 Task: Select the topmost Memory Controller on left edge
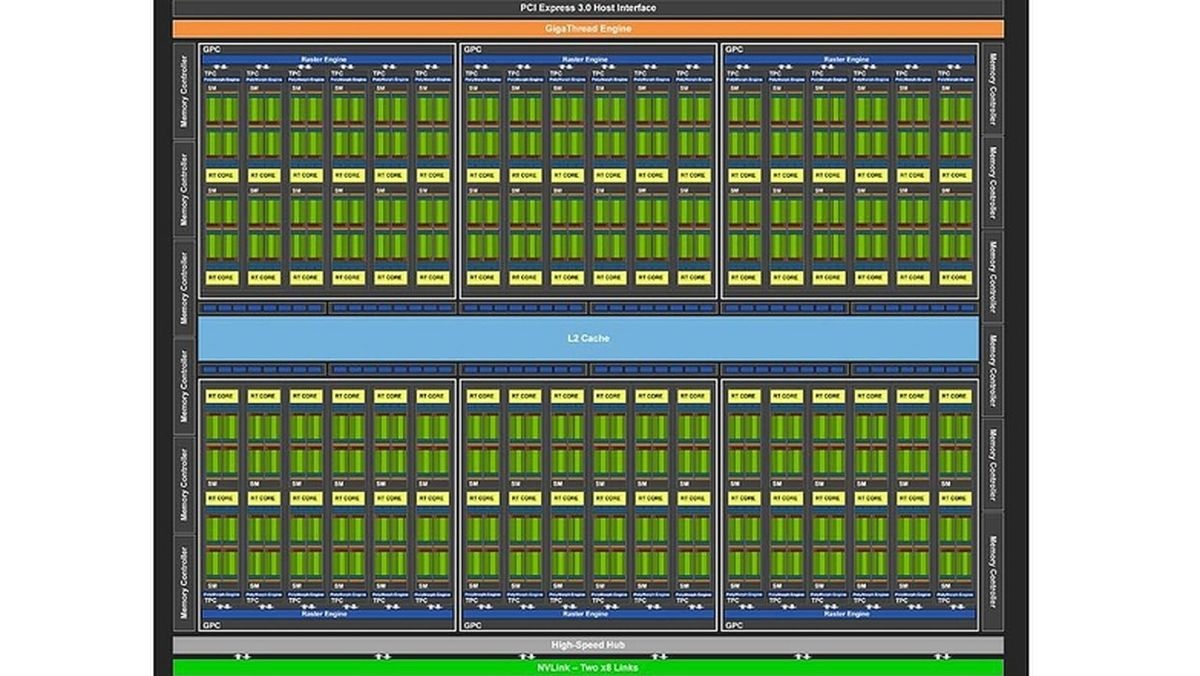[x=184, y=91]
